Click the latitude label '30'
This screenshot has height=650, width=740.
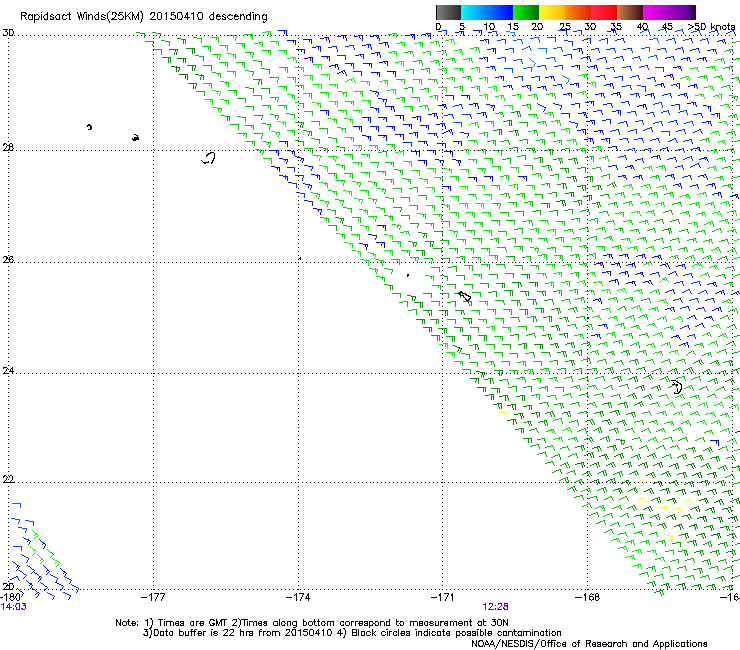[8, 33]
